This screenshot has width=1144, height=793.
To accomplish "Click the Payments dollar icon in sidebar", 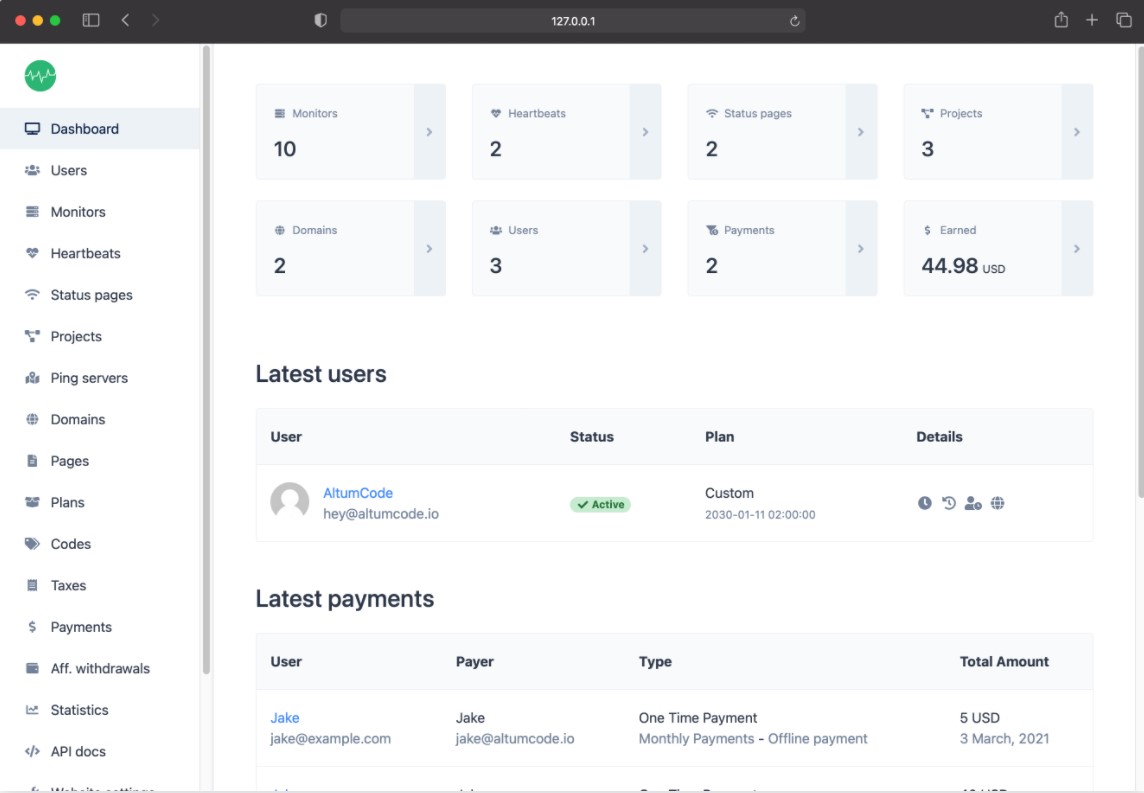I will tap(32, 627).
